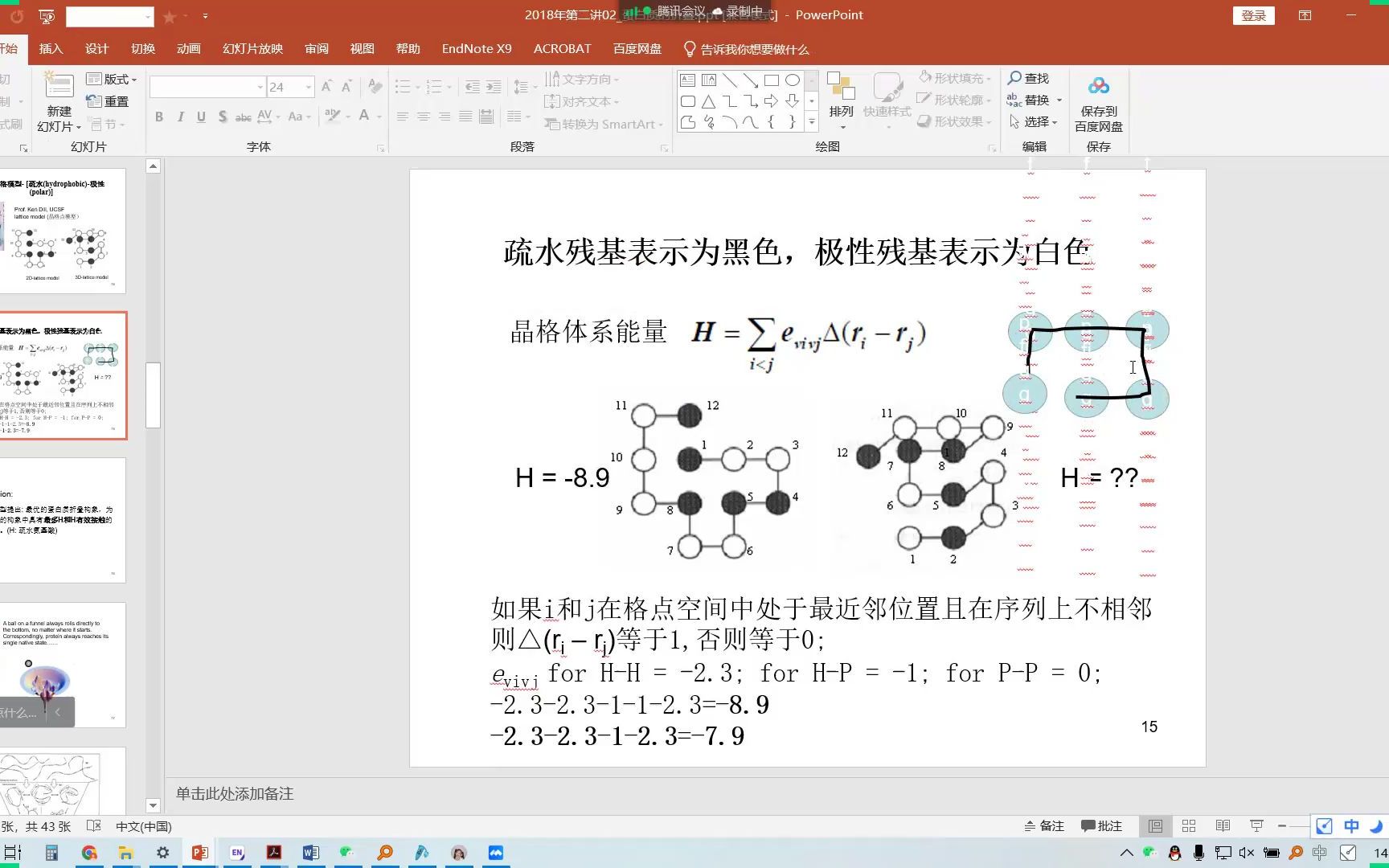1389x868 pixels.
Task: Select the rectangle shape in the shapes gallery
Action: [x=772, y=80]
